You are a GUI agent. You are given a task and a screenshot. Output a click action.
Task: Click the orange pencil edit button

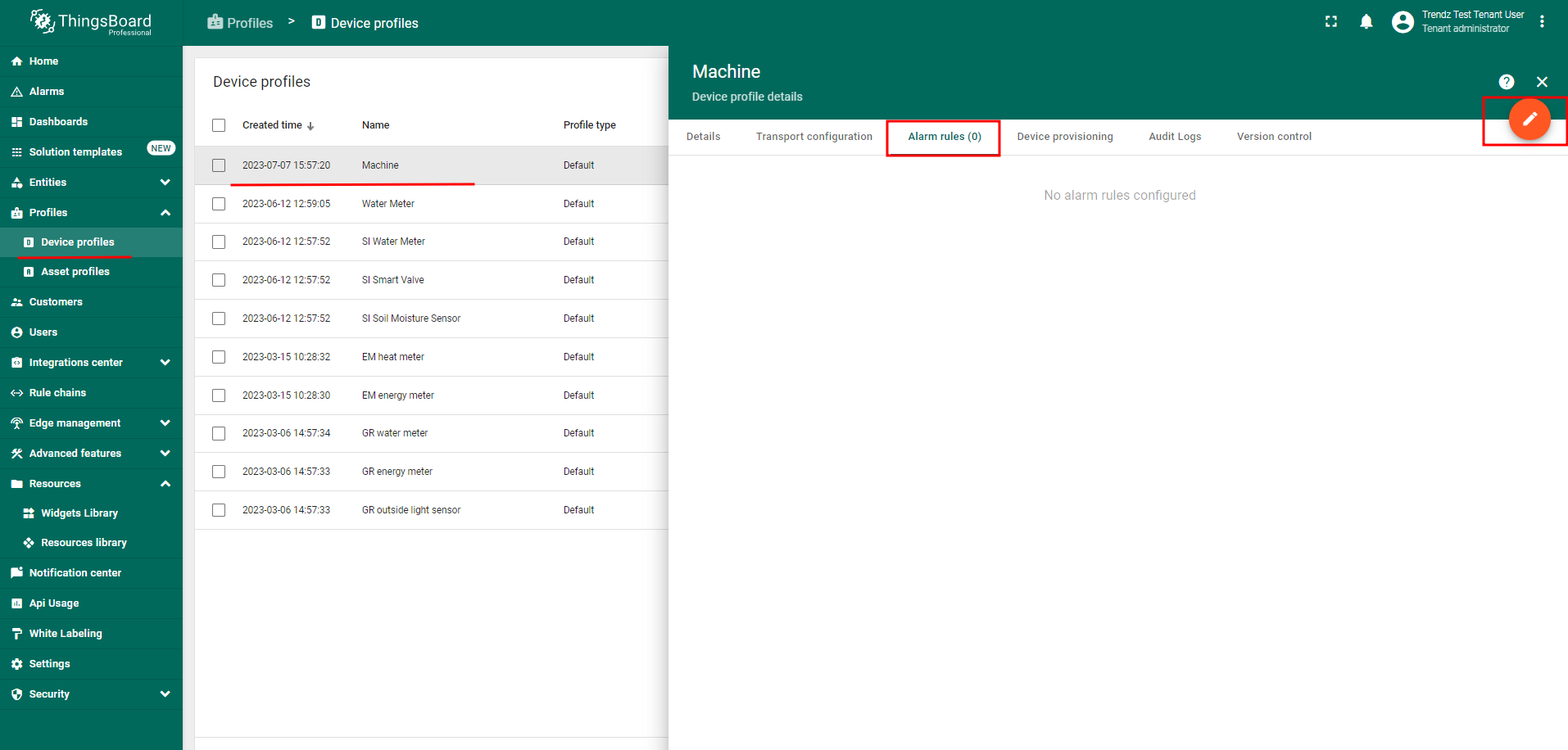pyautogui.click(x=1529, y=120)
